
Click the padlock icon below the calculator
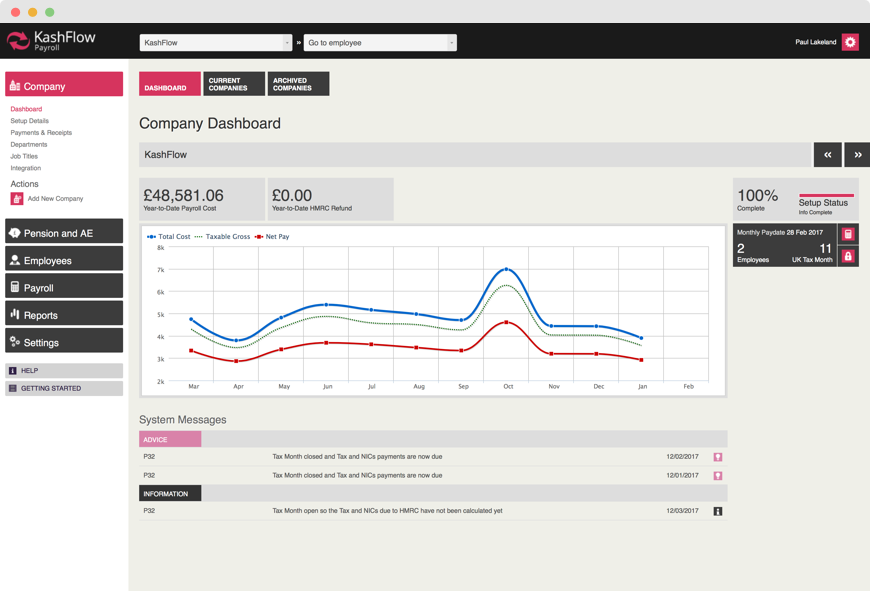coord(848,257)
